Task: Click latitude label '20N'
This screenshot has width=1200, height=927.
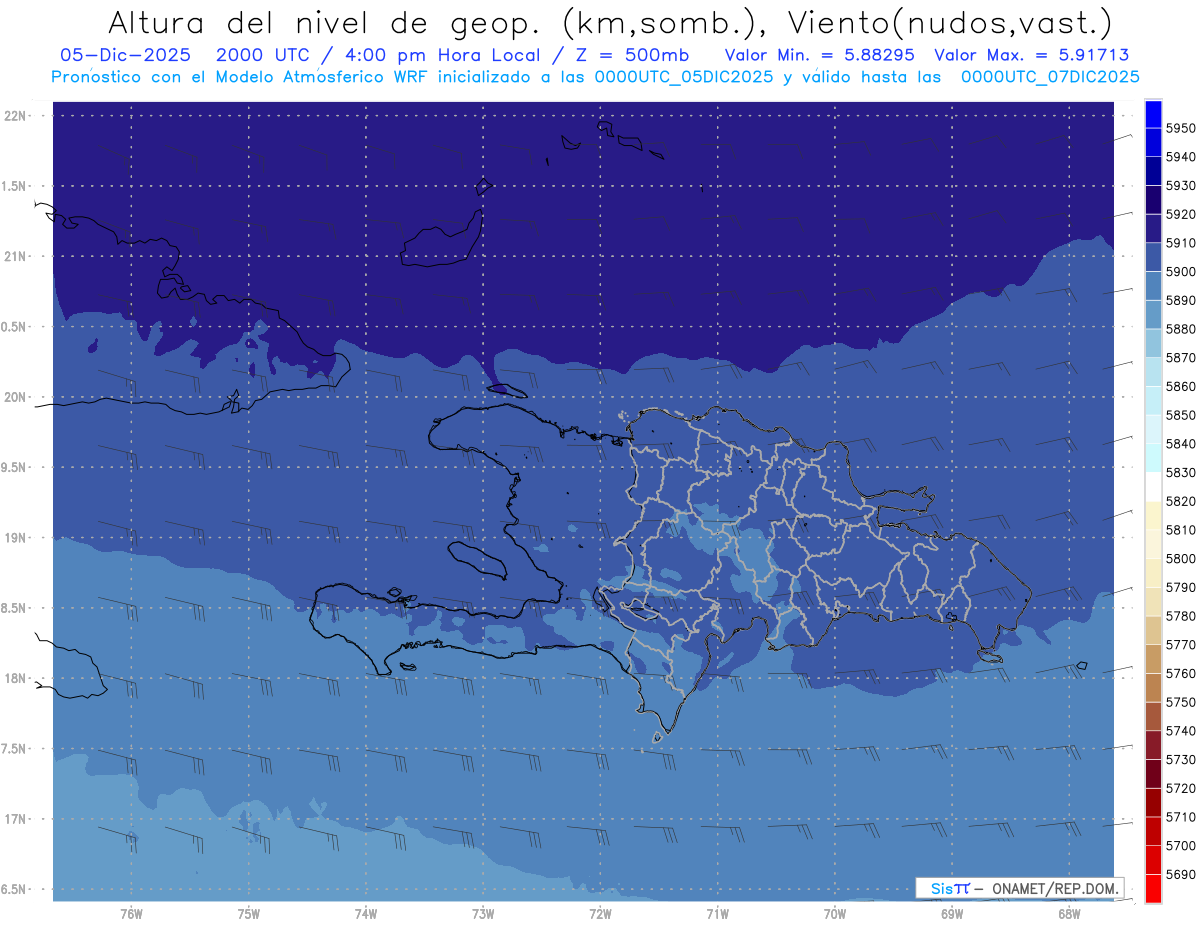Action: tap(15, 398)
